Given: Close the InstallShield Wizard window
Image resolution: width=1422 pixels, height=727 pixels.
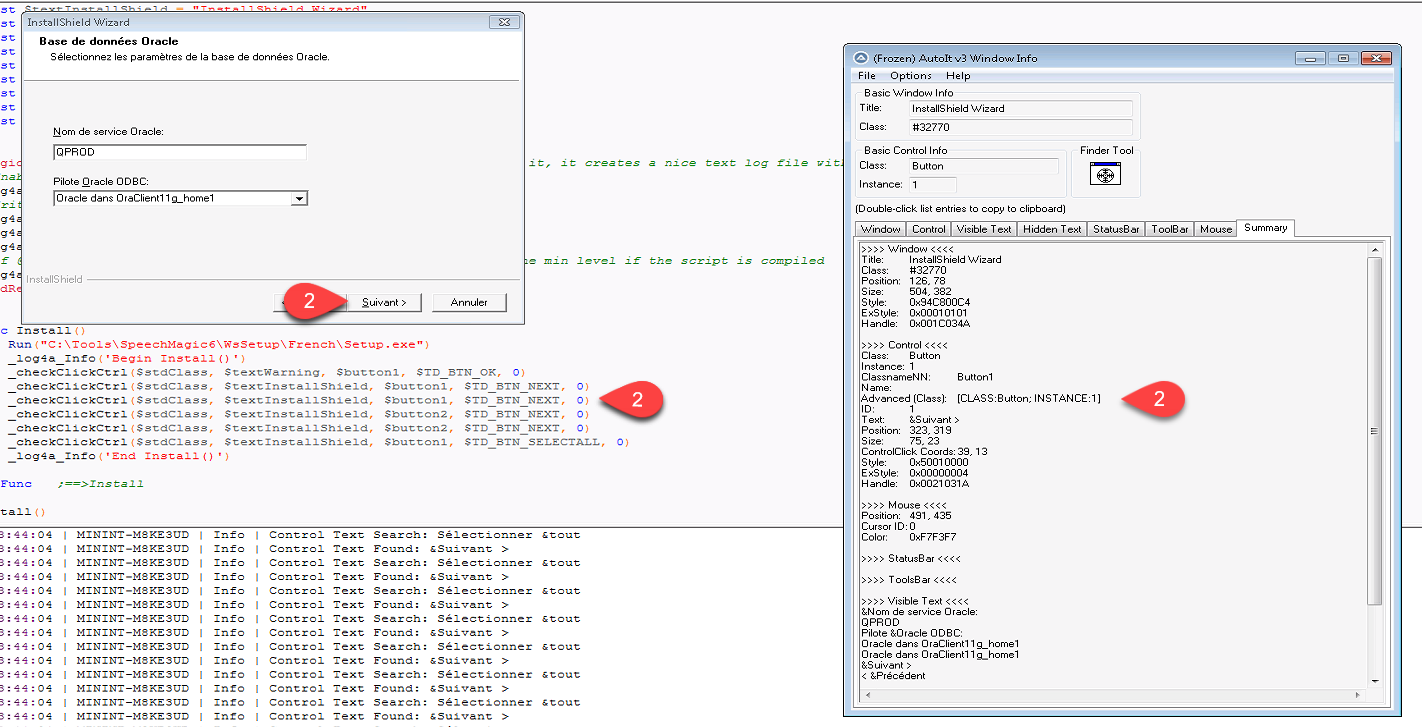Looking at the screenshot, I should tap(502, 22).
